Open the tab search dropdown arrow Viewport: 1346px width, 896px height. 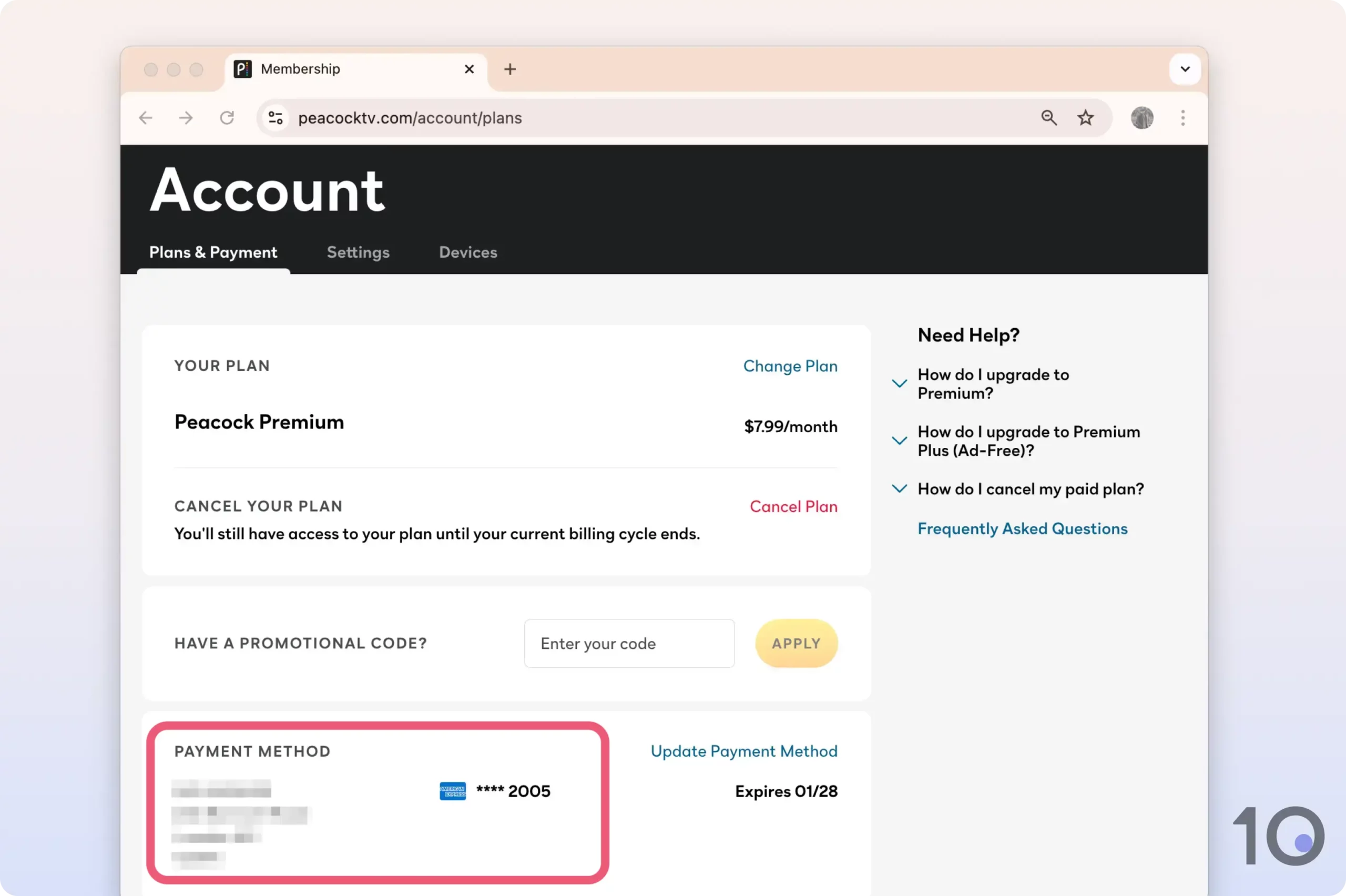click(1185, 69)
